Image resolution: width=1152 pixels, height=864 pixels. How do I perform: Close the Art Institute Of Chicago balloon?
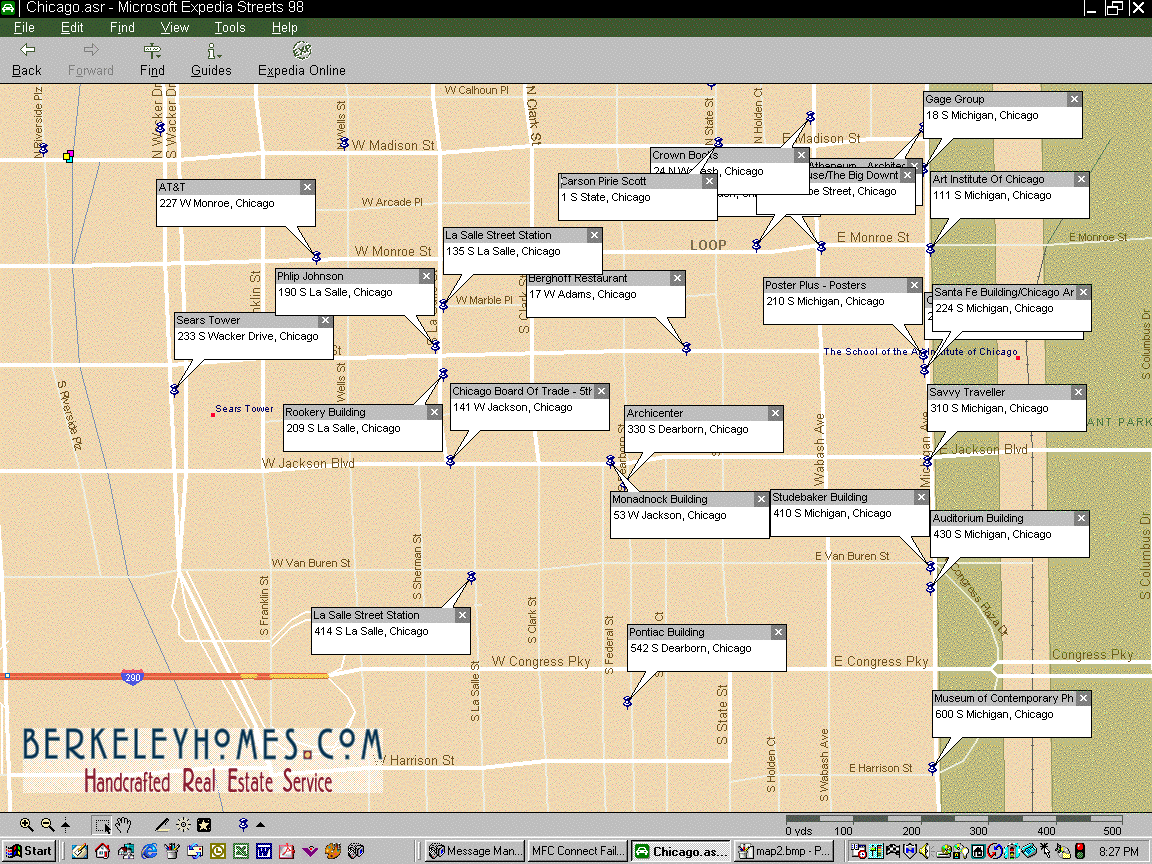point(1081,180)
